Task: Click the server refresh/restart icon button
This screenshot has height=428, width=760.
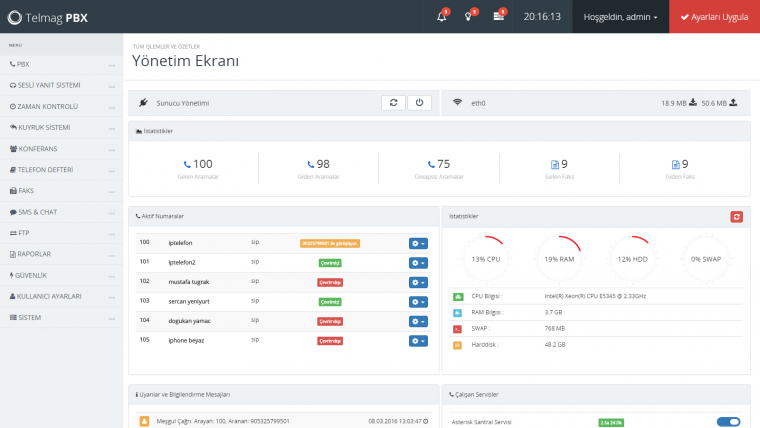Action: (394, 103)
